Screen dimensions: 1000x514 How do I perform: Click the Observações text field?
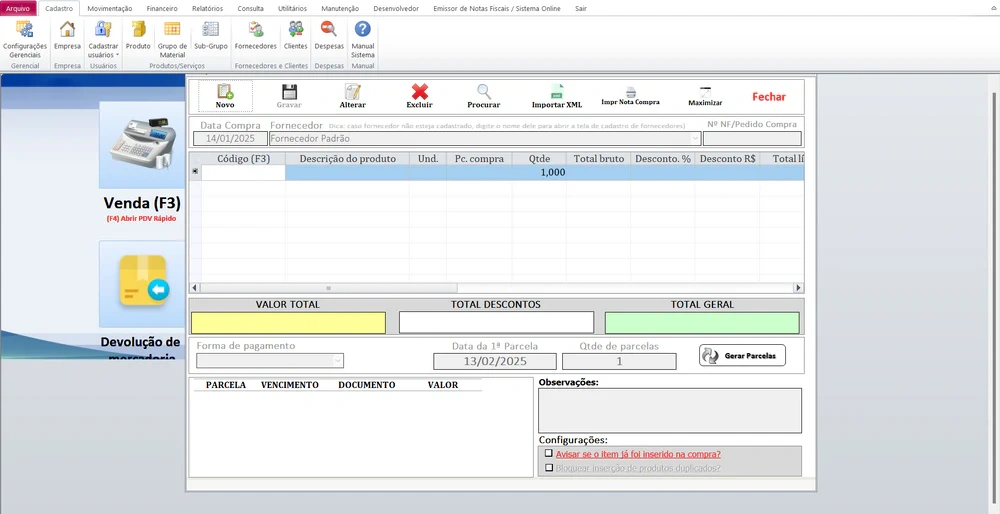[x=669, y=410]
